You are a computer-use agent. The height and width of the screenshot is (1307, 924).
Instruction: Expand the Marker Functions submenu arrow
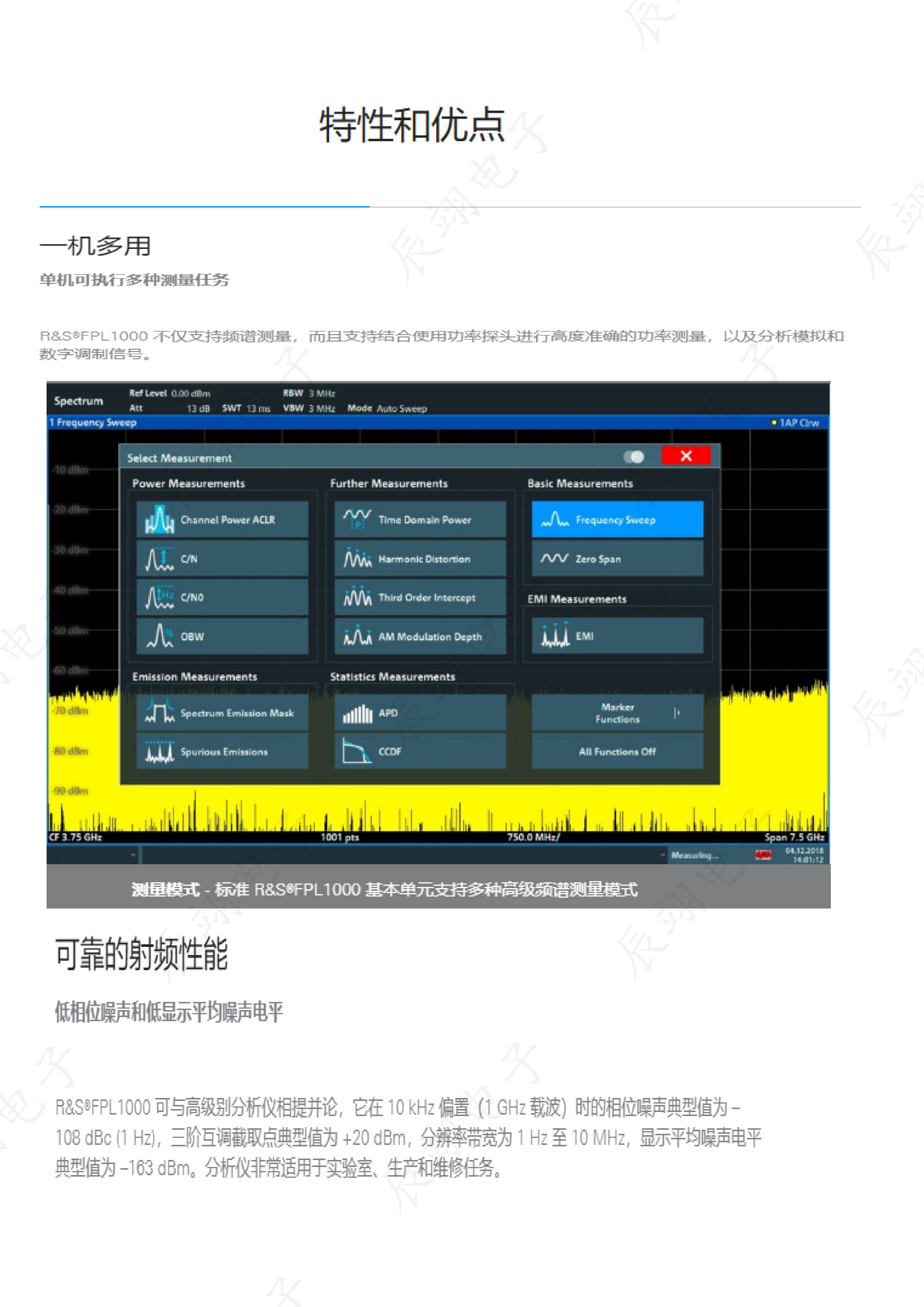point(677,713)
